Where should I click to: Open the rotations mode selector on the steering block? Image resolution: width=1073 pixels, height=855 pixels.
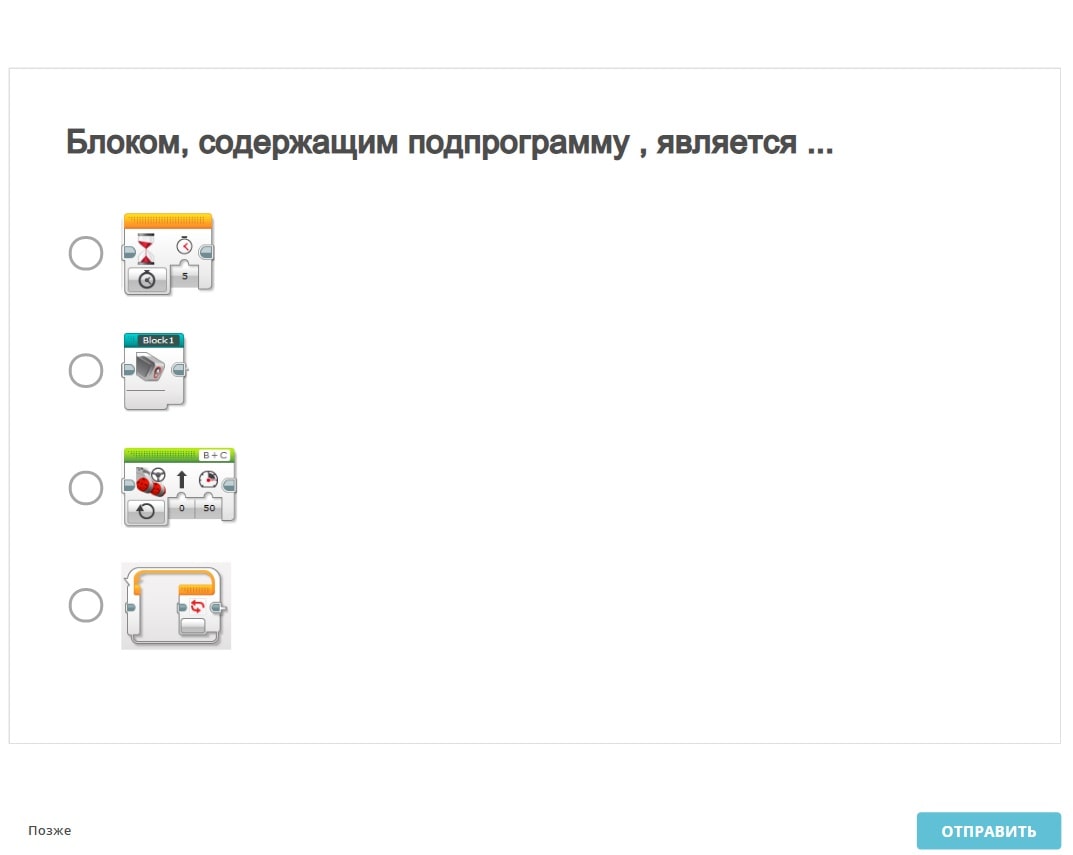145,509
